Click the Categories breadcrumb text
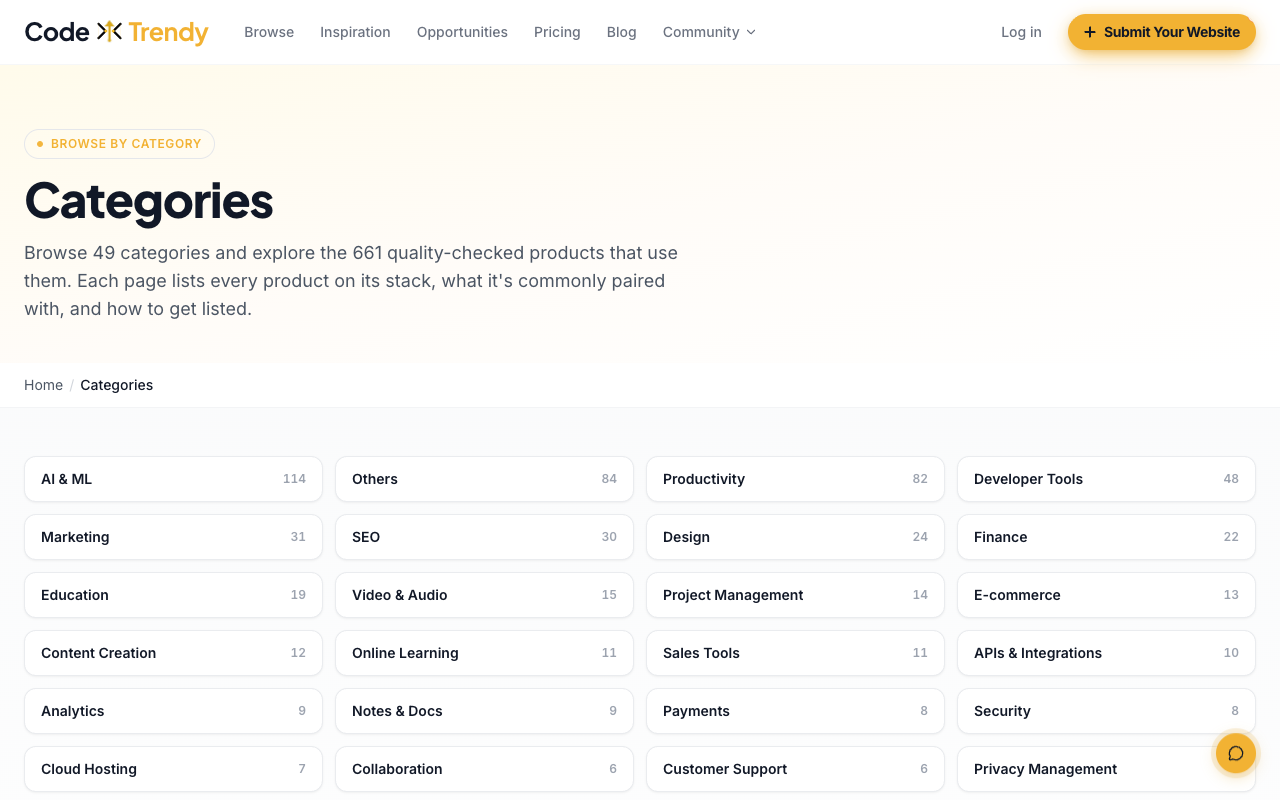 (x=117, y=385)
